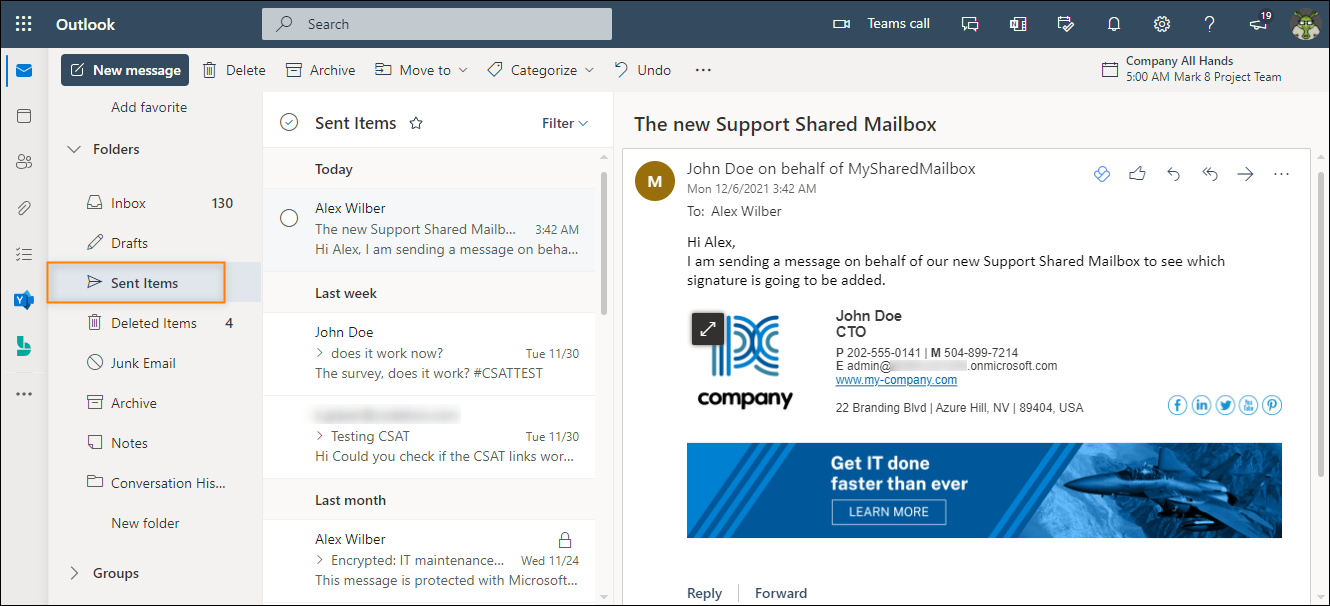
Task: Open the Office apps icon in header
Action: [x=1018, y=24]
